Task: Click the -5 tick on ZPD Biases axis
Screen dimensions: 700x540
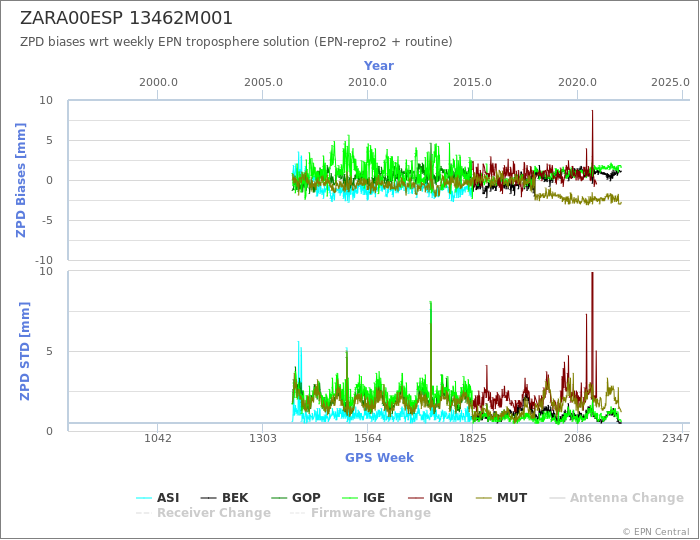Action: click(x=47, y=220)
